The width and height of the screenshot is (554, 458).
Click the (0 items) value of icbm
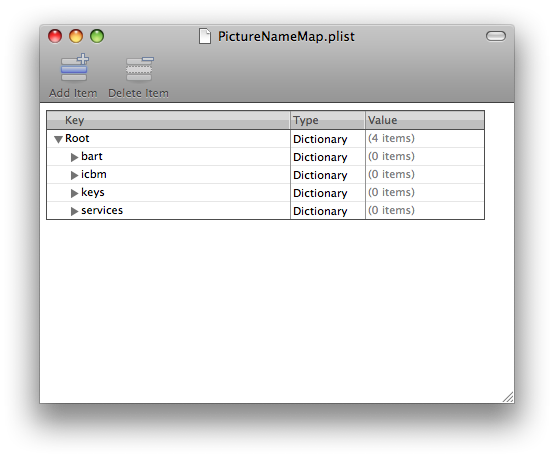coord(391,174)
